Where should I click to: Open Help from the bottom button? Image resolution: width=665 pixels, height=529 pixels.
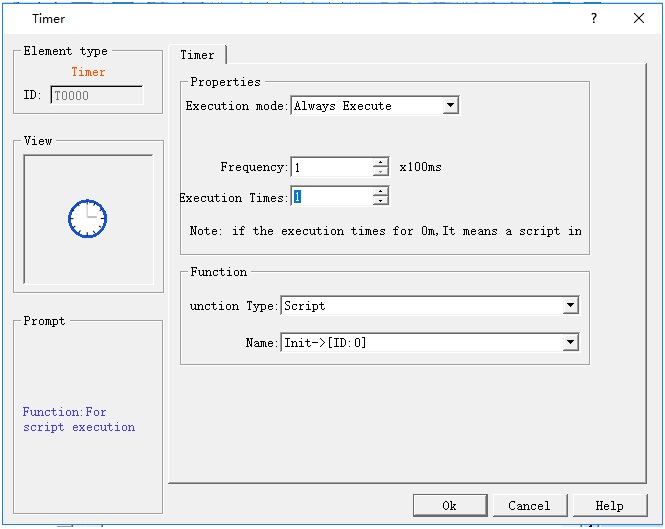[x=609, y=506]
